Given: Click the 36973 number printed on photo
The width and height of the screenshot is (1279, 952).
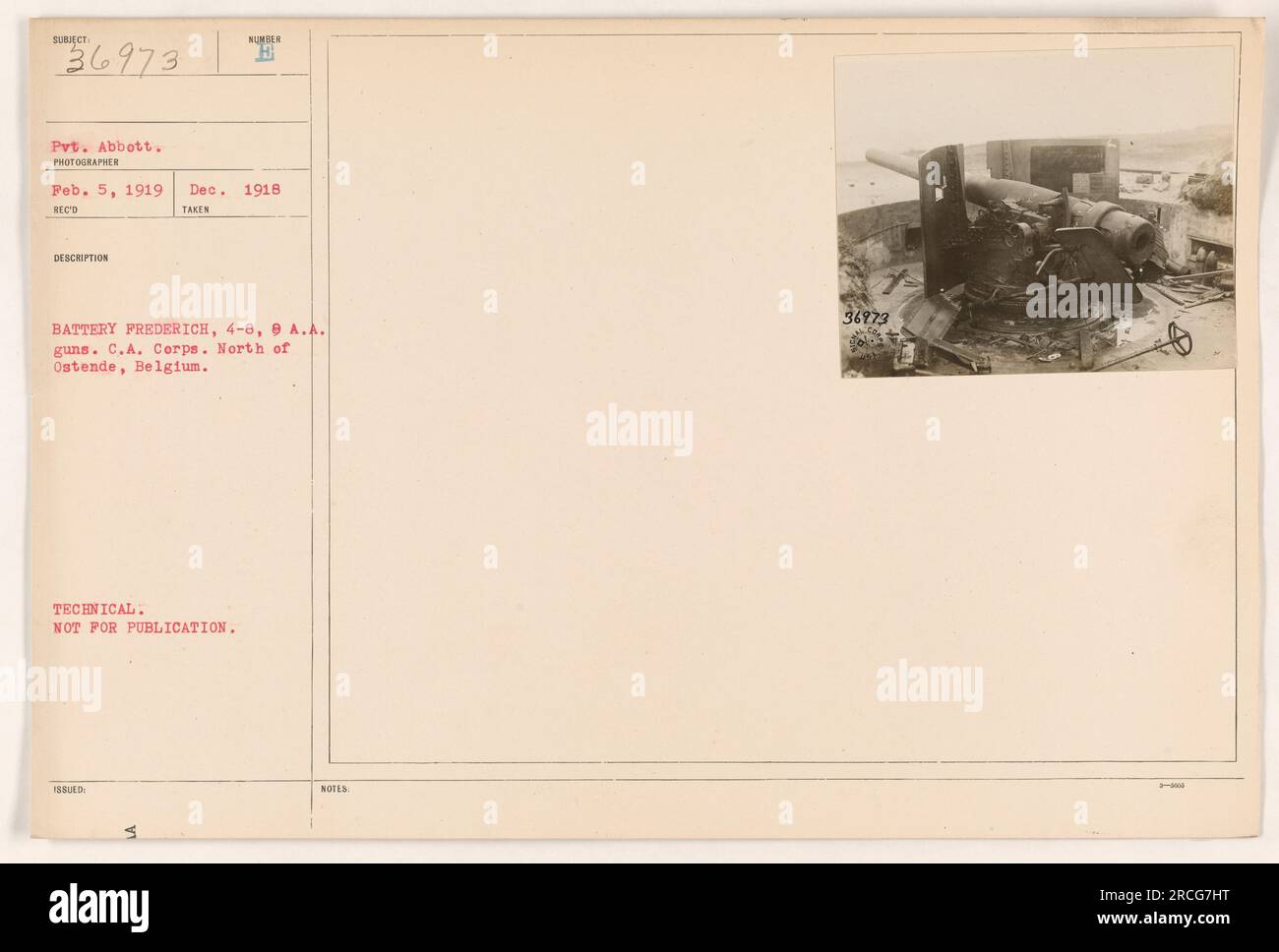Looking at the screenshot, I should click(868, 319).
